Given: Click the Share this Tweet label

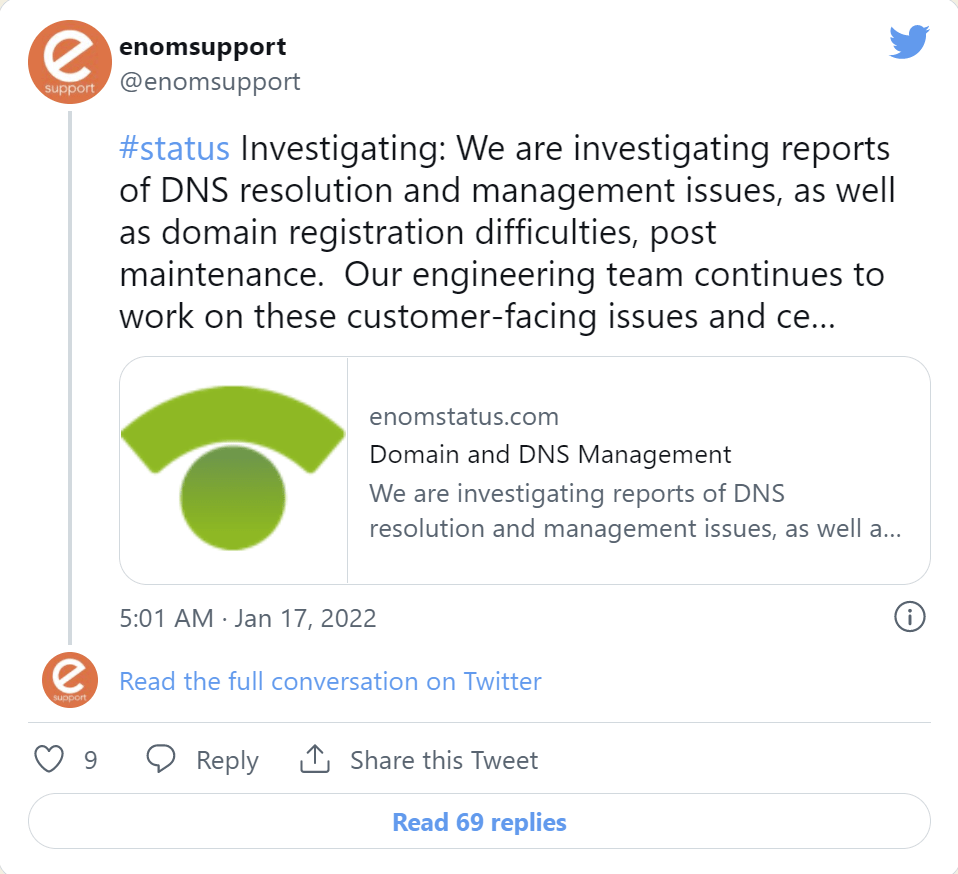Looking at the screenshot, I should pyautogui.click(x=444, y=761).
